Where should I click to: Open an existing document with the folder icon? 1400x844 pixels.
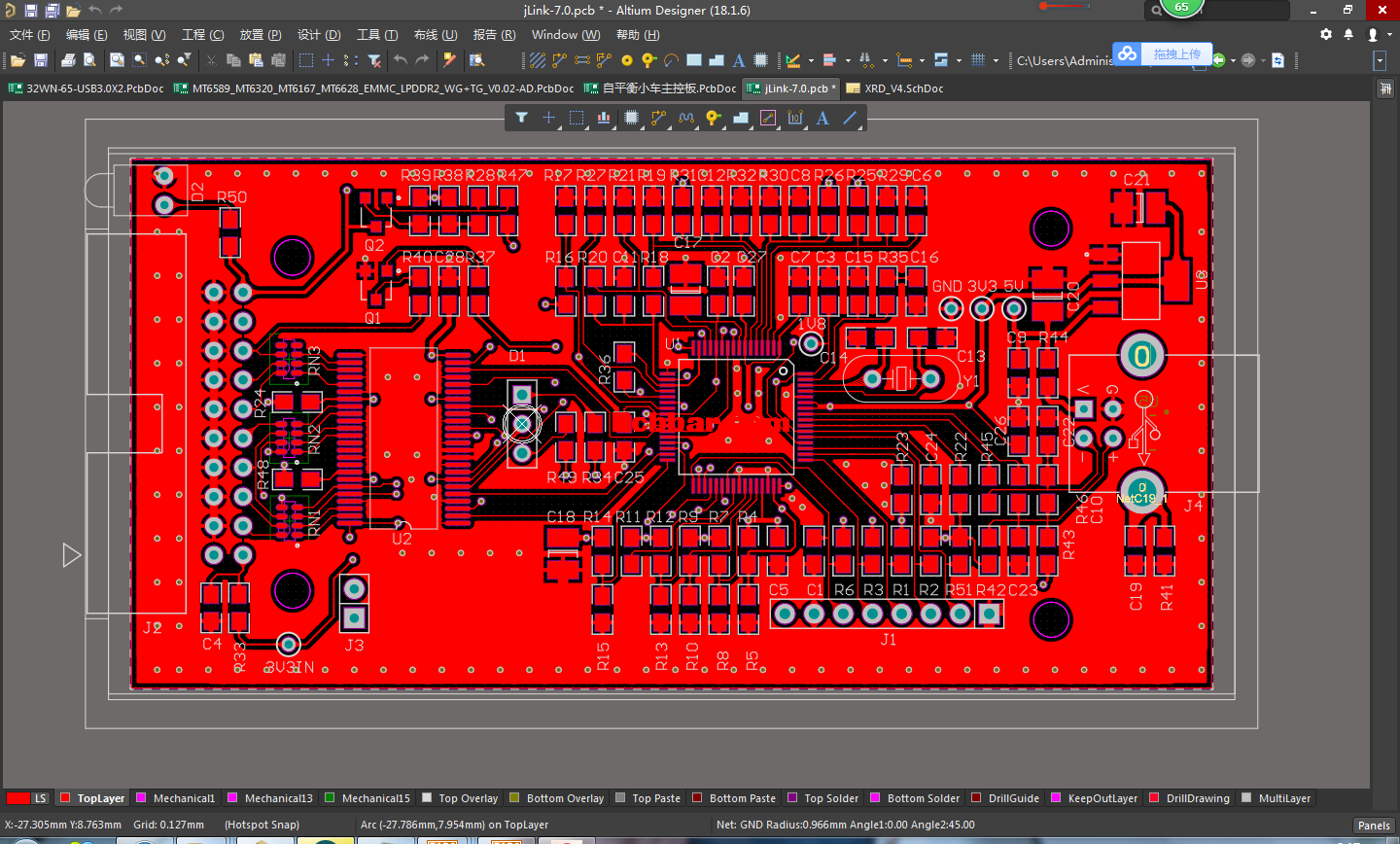coord(17,60)
